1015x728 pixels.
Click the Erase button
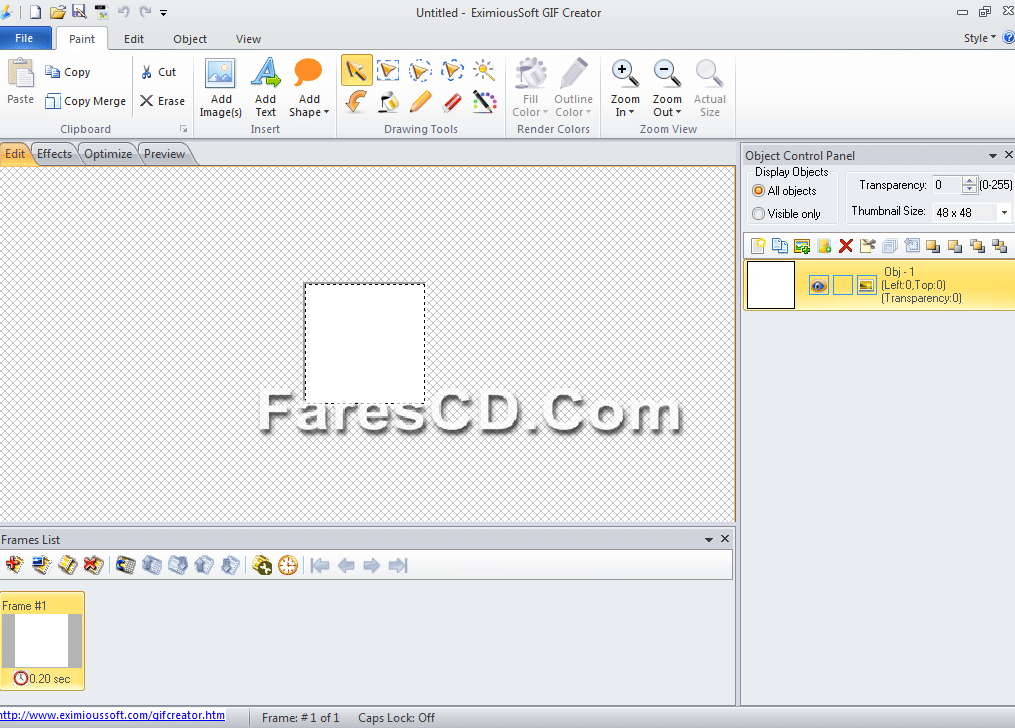tap(162, 101)
